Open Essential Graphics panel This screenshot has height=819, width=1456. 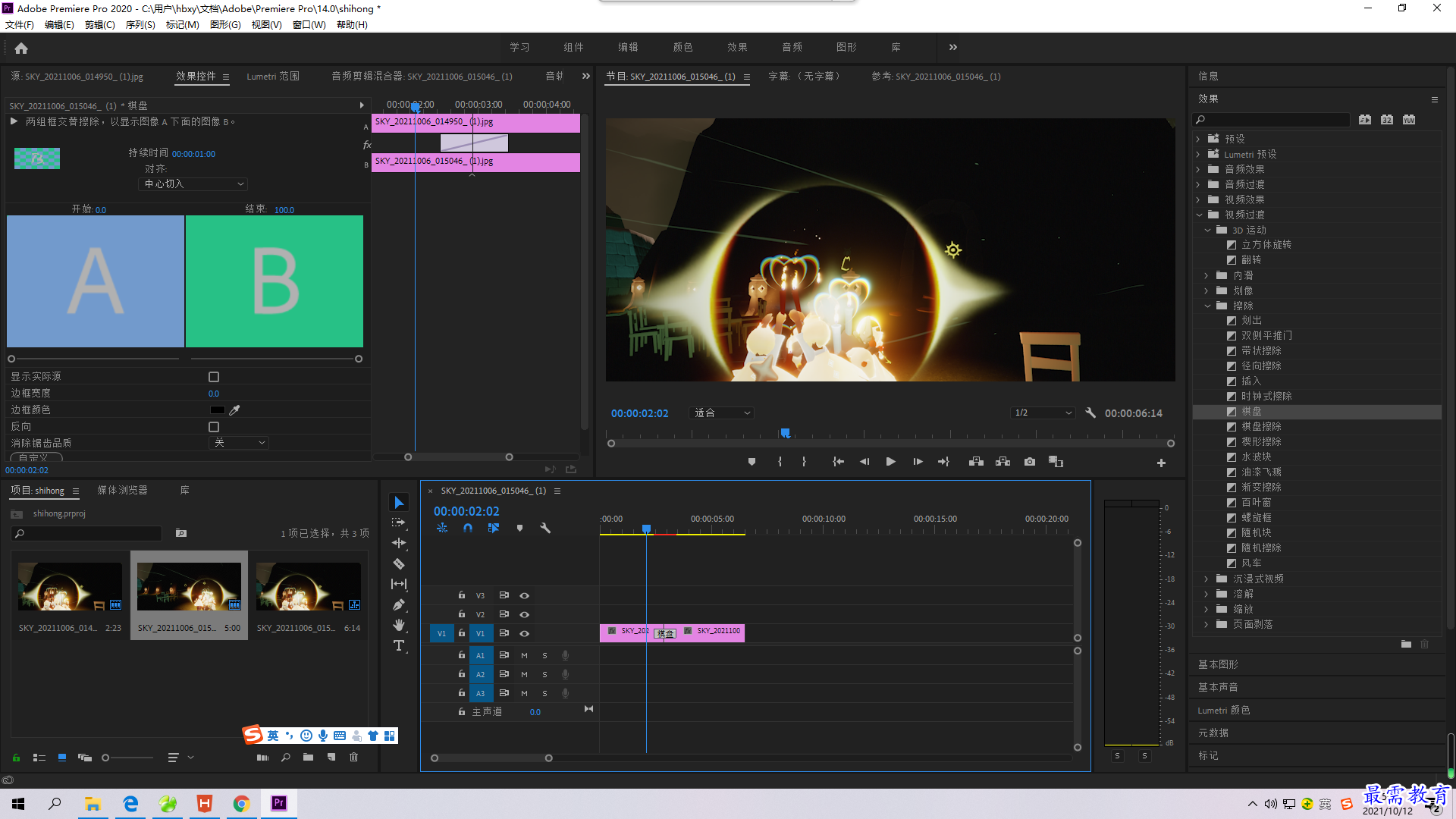[1218, 664]
